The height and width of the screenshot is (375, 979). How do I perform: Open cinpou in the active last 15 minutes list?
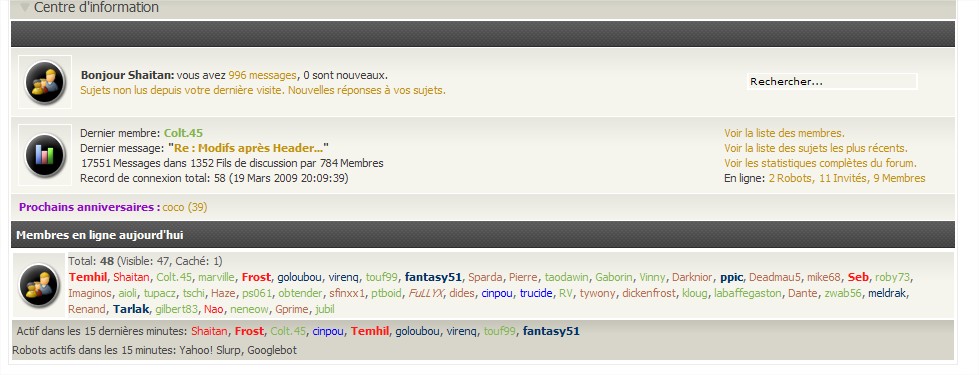coord(328,331)
